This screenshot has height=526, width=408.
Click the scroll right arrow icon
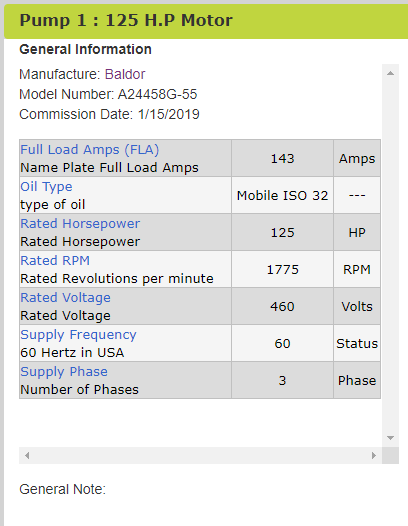point(373,455)
